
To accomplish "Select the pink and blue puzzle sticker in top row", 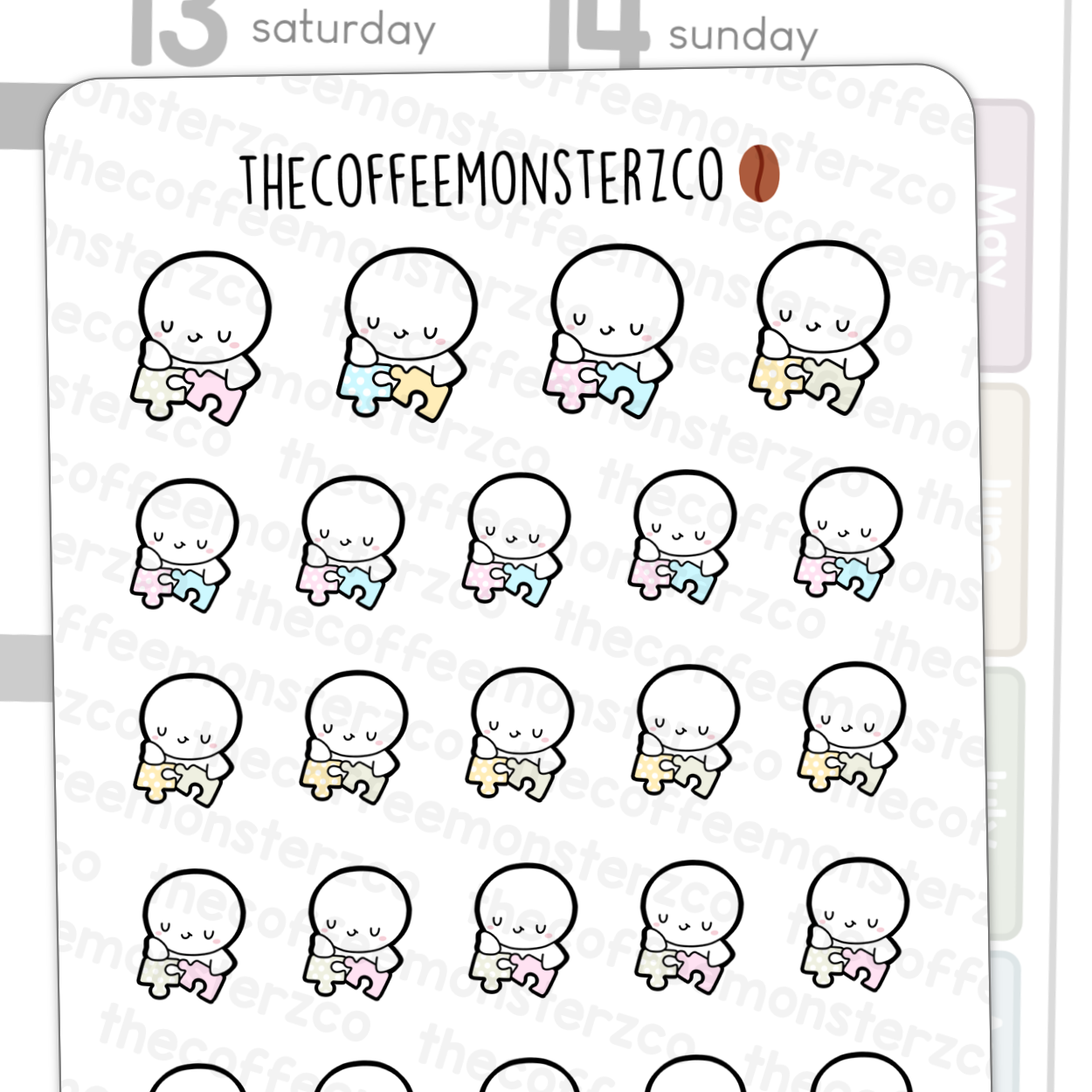I will click(x=614, y=329).
